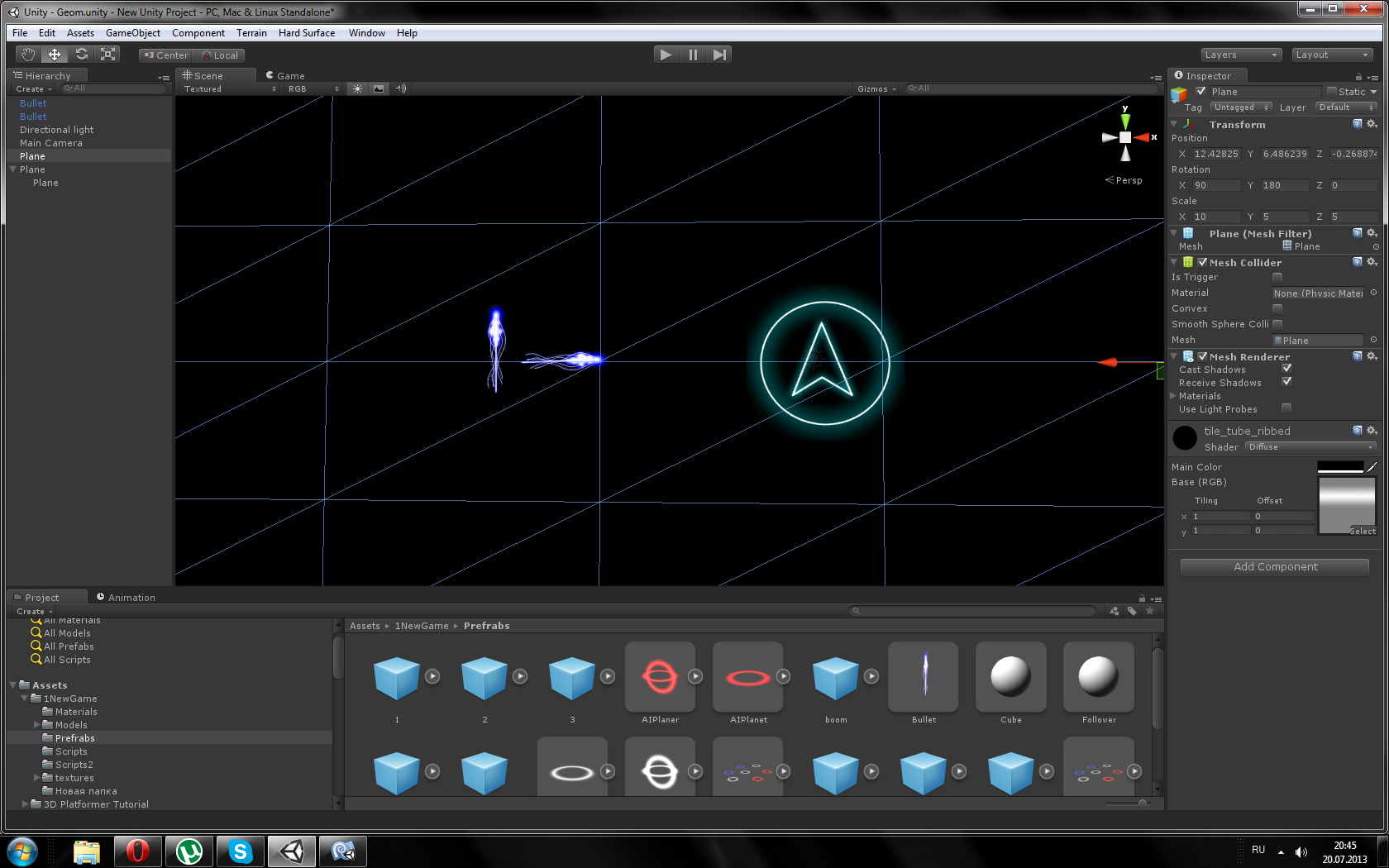Click Project search by label icon

1132,611
